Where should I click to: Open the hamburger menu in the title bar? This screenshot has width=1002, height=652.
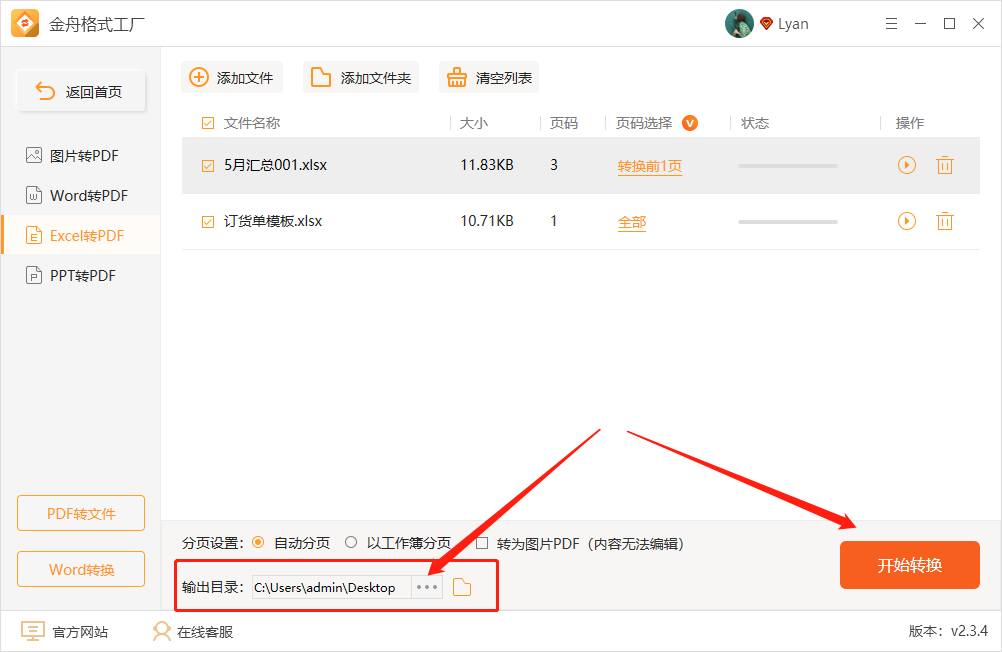point(891,23)
